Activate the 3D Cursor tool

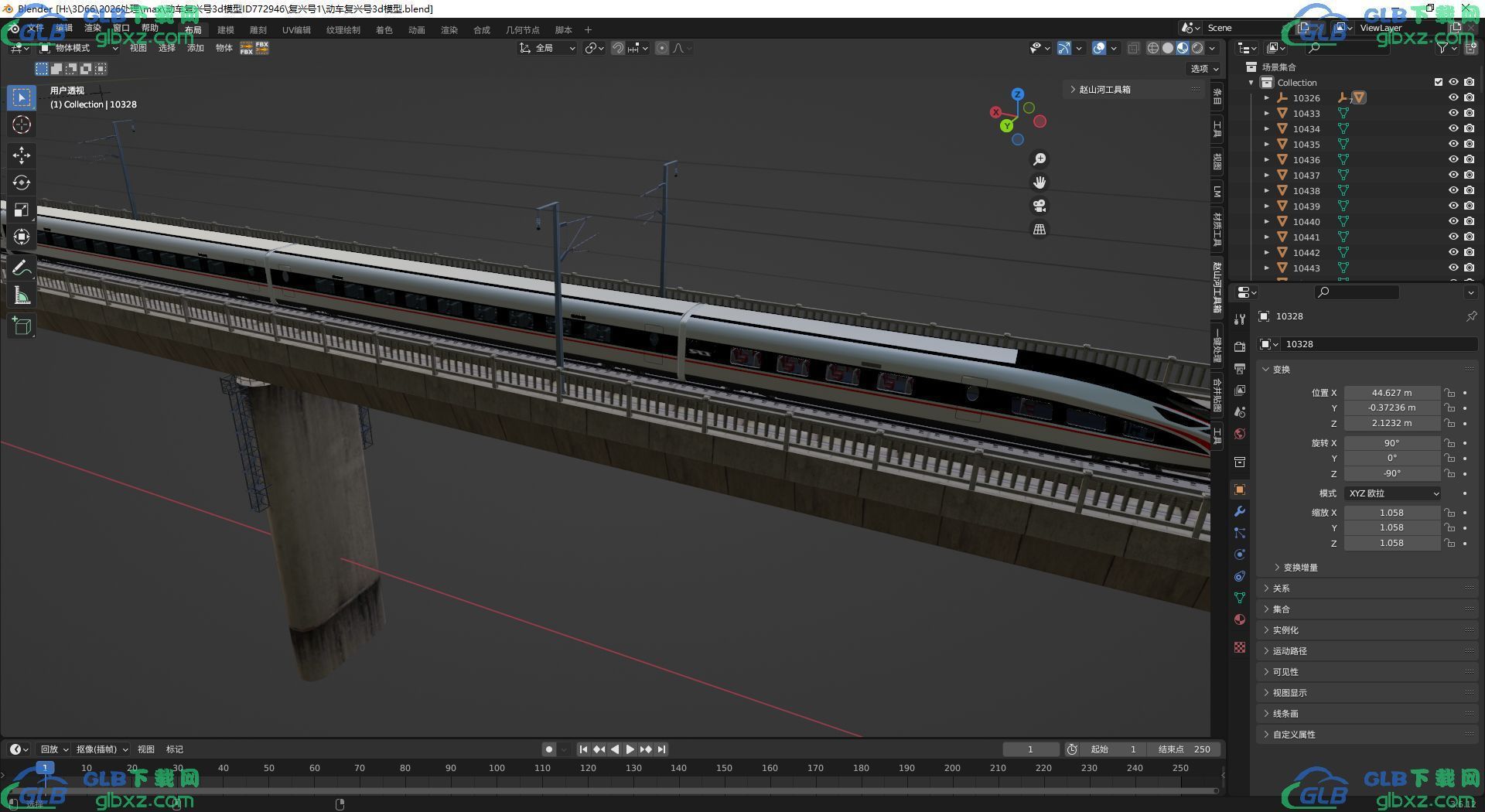22,125
